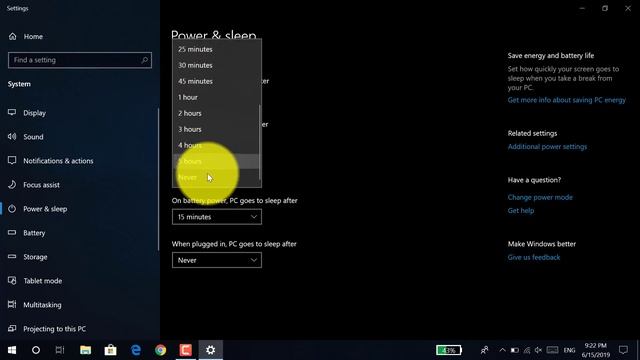Click the Projecting to this PC icon
This screenshot has height=360, width=640.
click(12, 329)
